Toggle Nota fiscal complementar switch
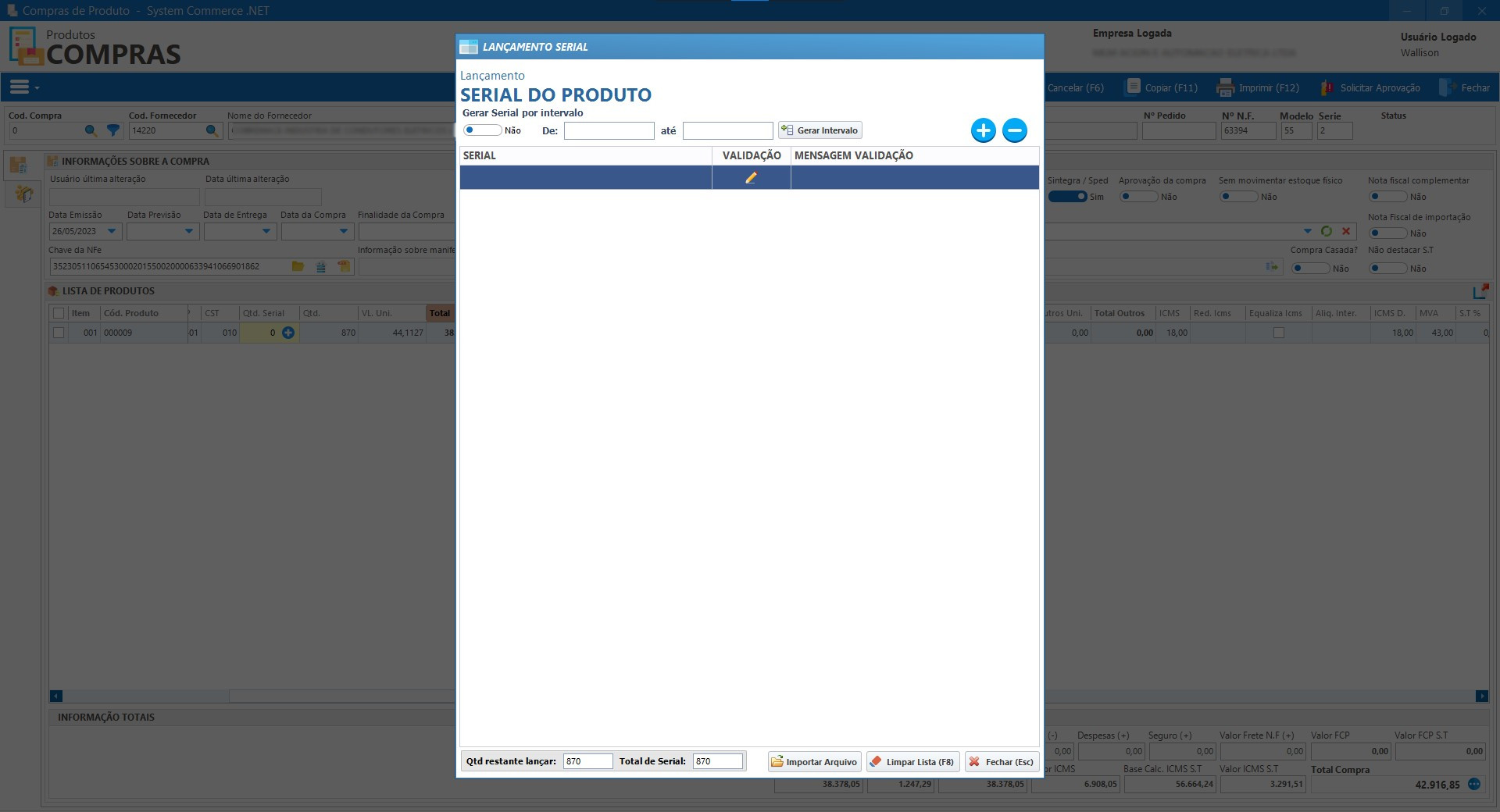The width and height of the screenshot is (1500, 812). (x=1387, y=197)
